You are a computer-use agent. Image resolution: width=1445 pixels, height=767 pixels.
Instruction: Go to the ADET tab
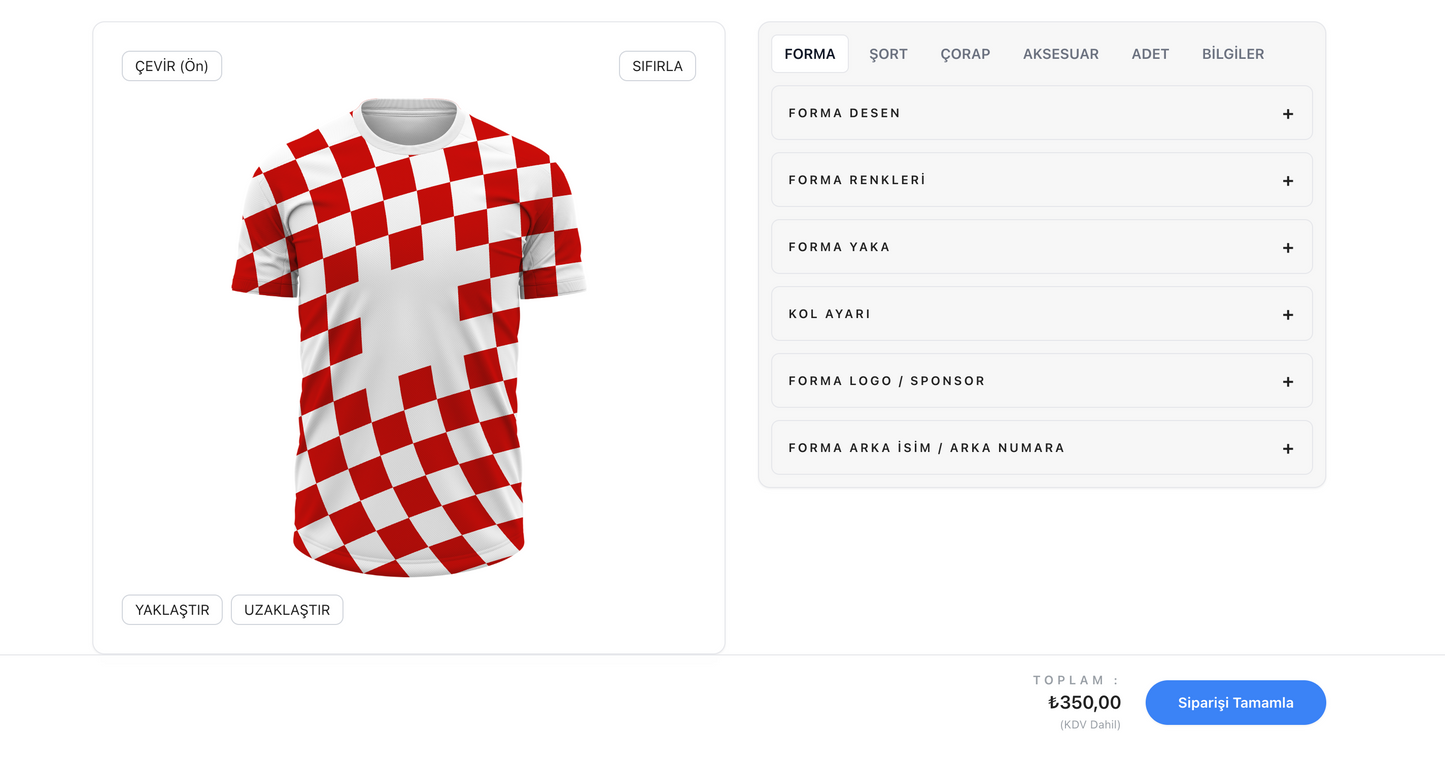coord(1150,54)
